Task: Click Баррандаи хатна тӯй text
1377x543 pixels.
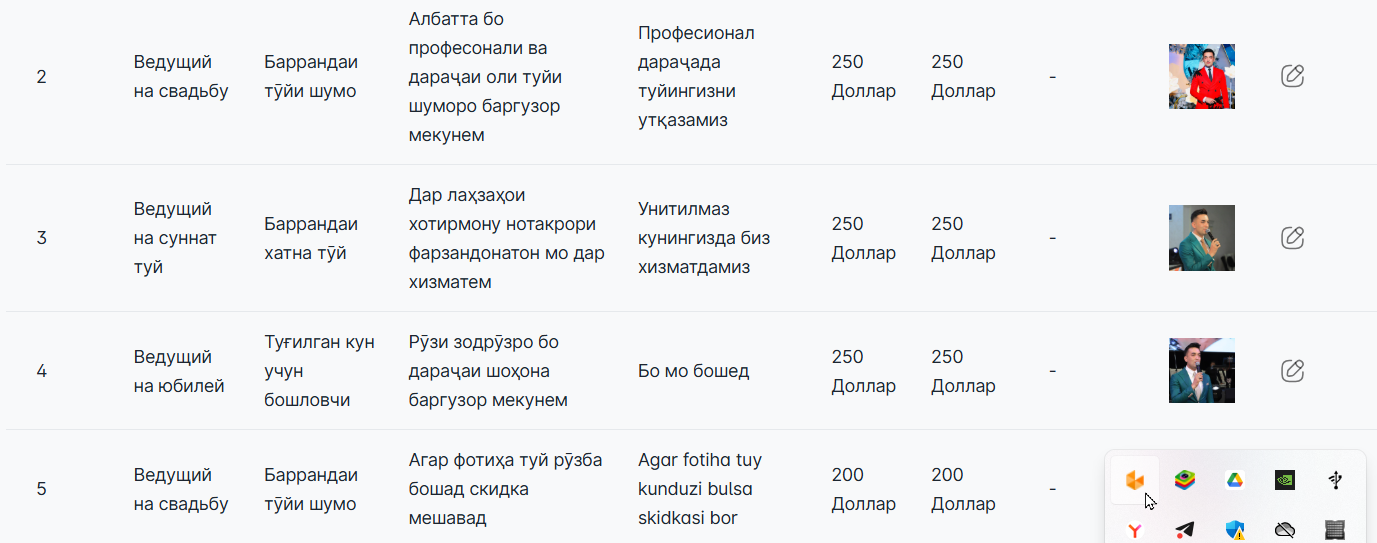Action: click(311, 238)
